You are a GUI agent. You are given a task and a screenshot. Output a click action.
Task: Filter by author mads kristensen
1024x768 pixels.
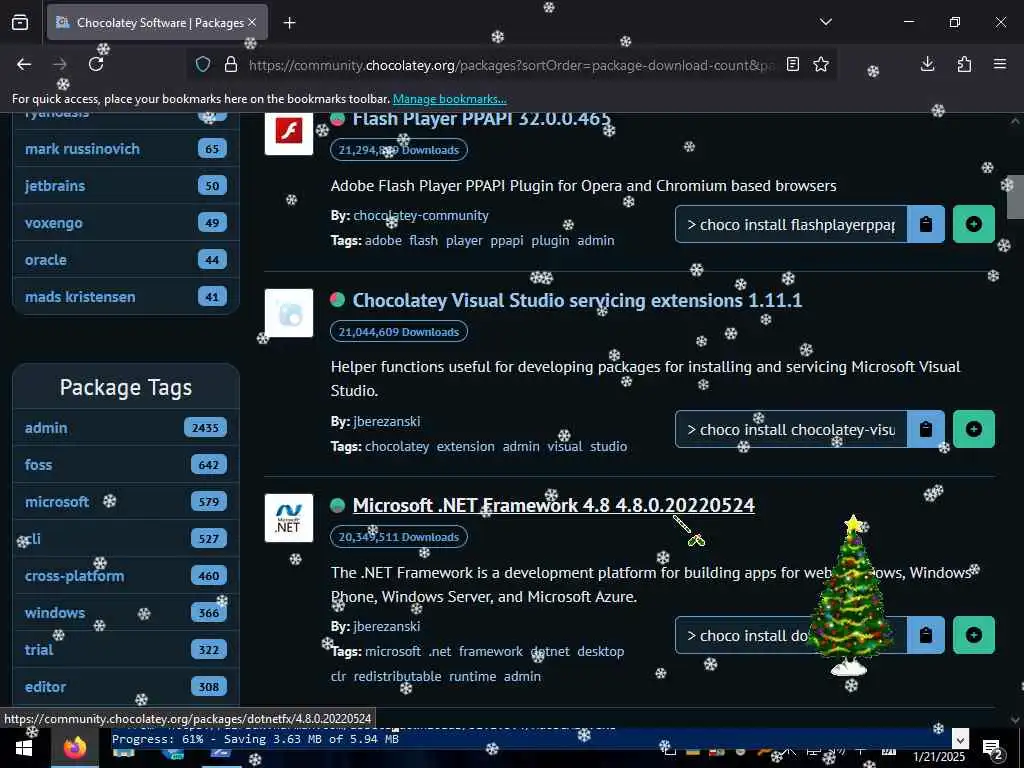[x=80, y=297]
